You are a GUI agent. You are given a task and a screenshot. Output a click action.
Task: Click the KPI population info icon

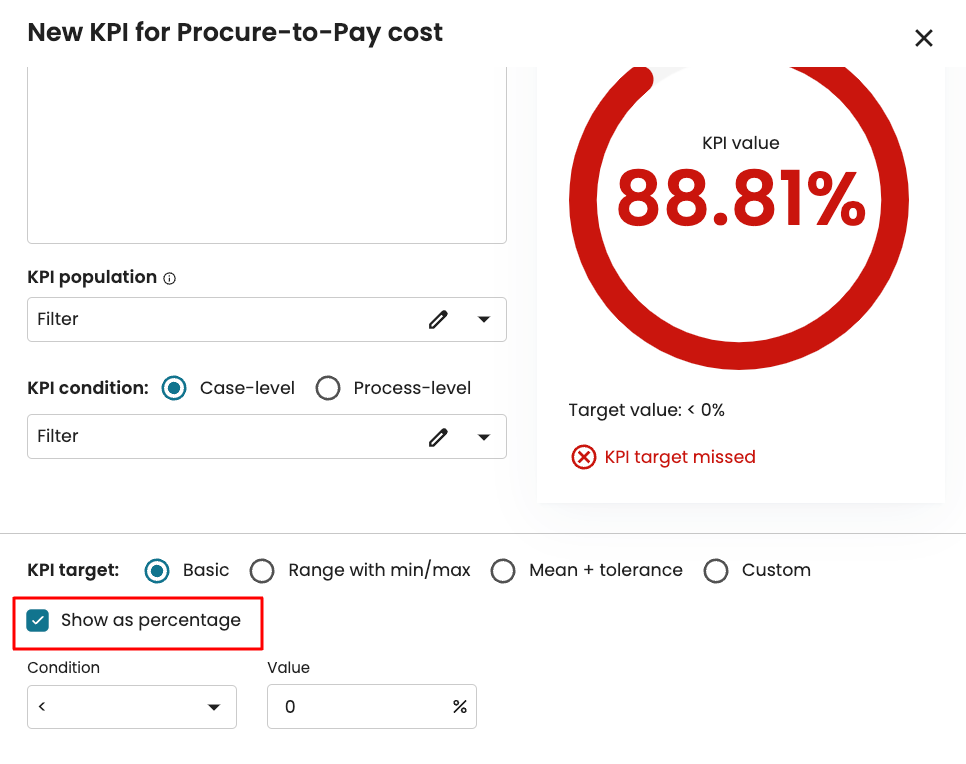coord(169,279)
